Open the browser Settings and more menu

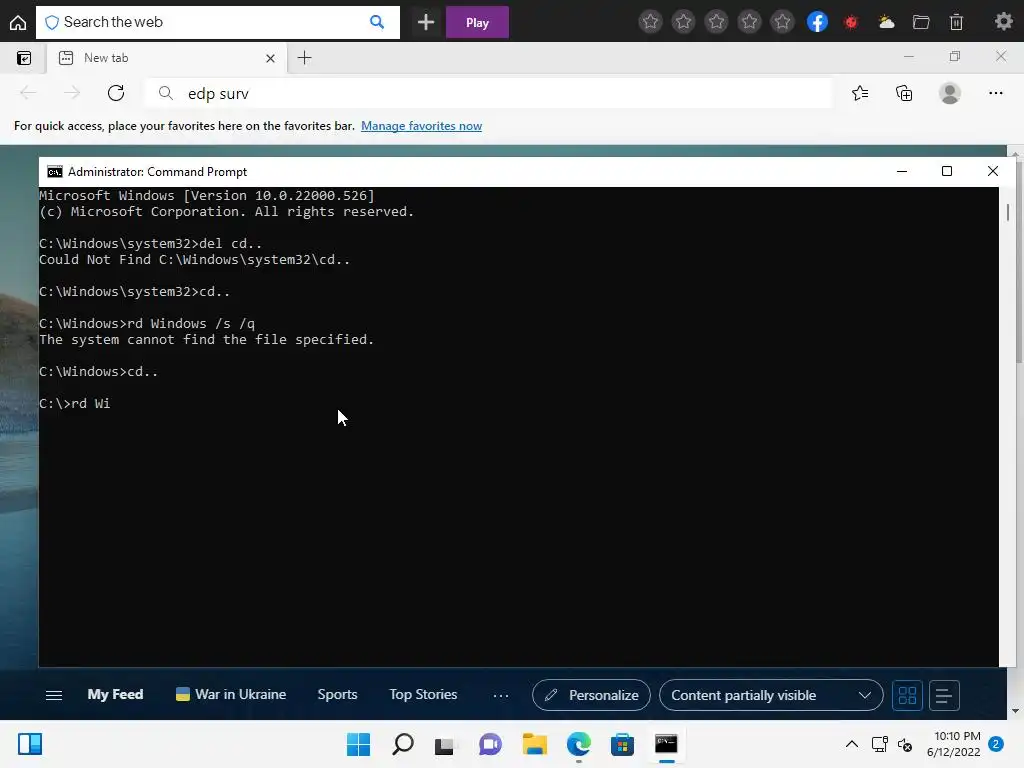pyautogui.click(x=995, y=93)
